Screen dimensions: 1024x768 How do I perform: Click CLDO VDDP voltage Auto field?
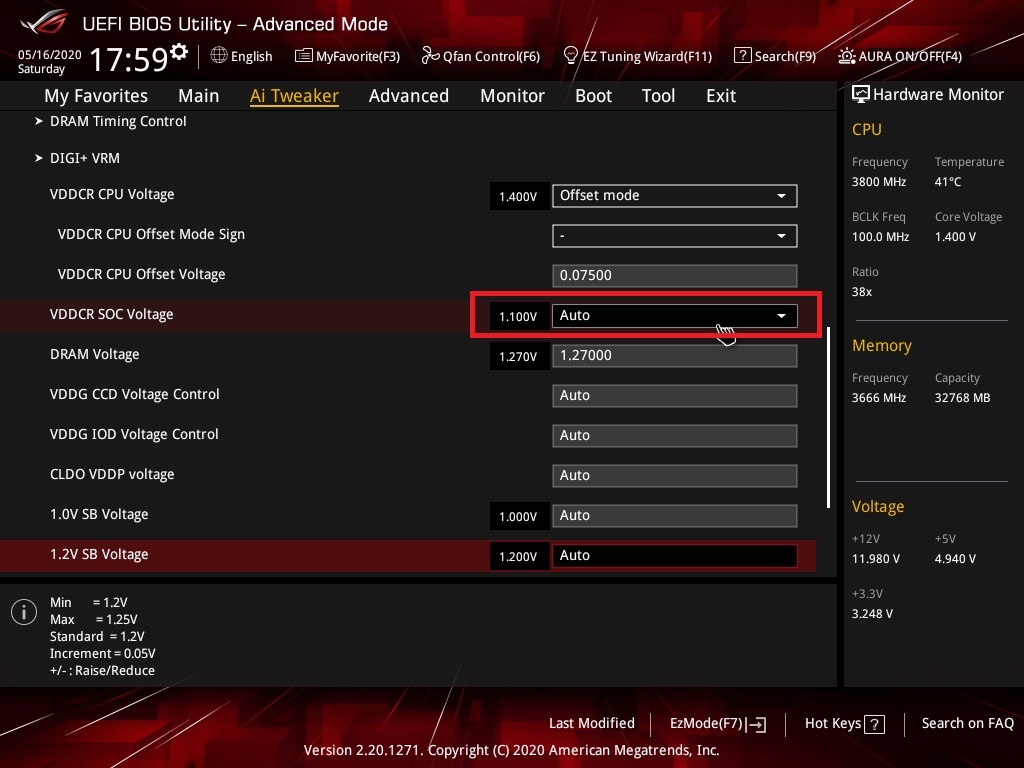coord(675,475)
